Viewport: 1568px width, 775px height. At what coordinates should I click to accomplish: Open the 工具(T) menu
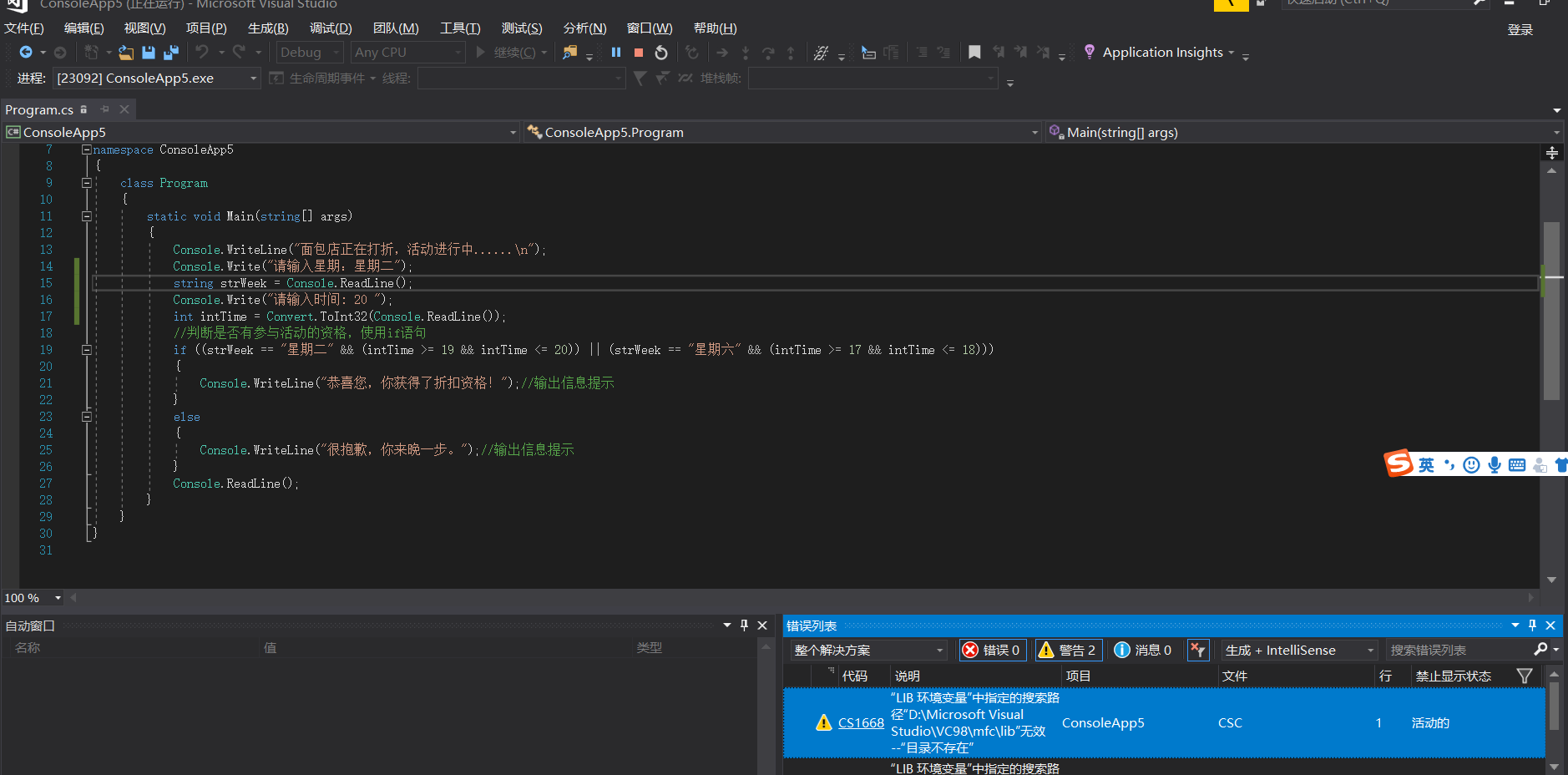[460, 28]
